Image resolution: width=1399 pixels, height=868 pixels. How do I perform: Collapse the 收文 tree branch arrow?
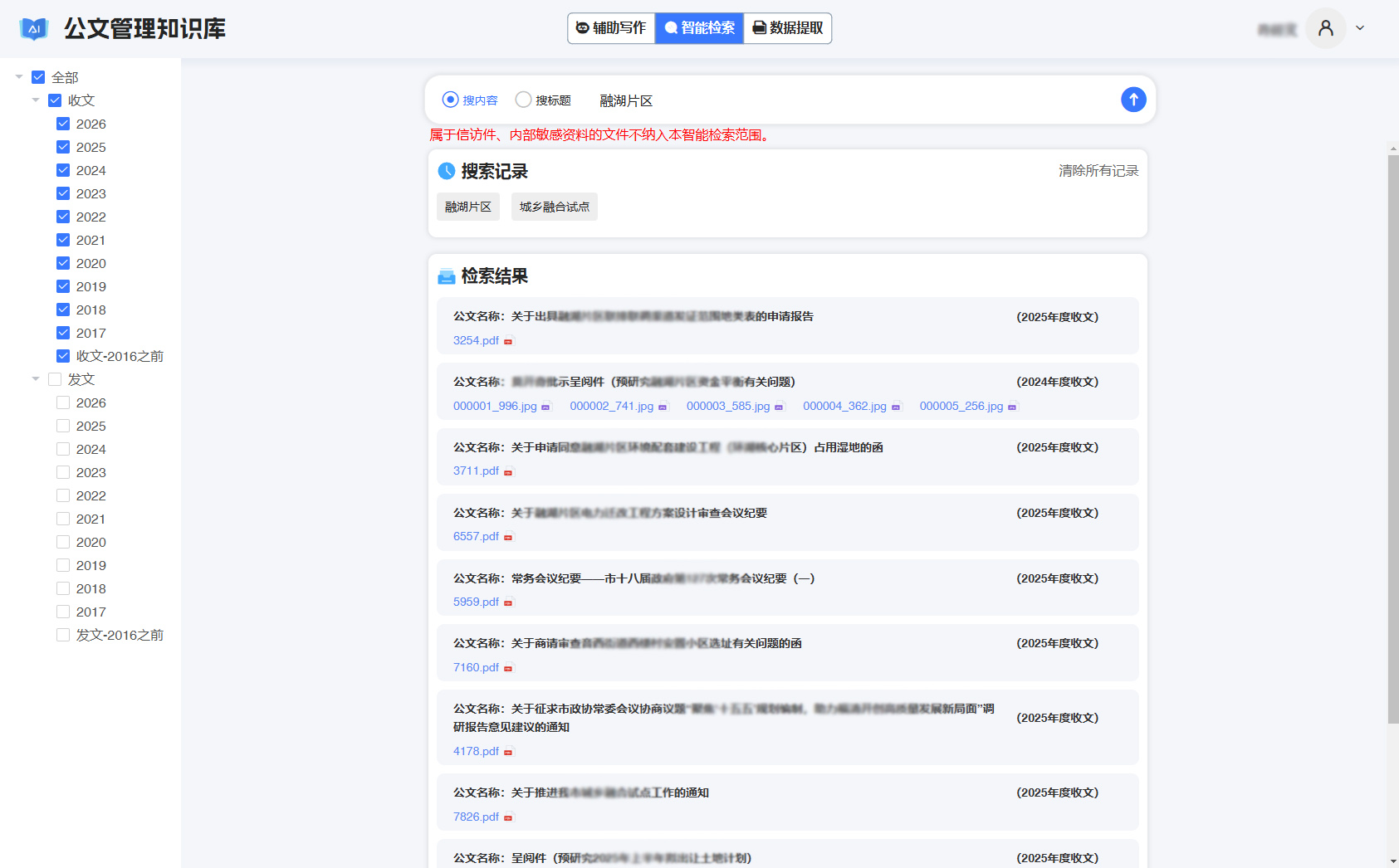point(36,100)
